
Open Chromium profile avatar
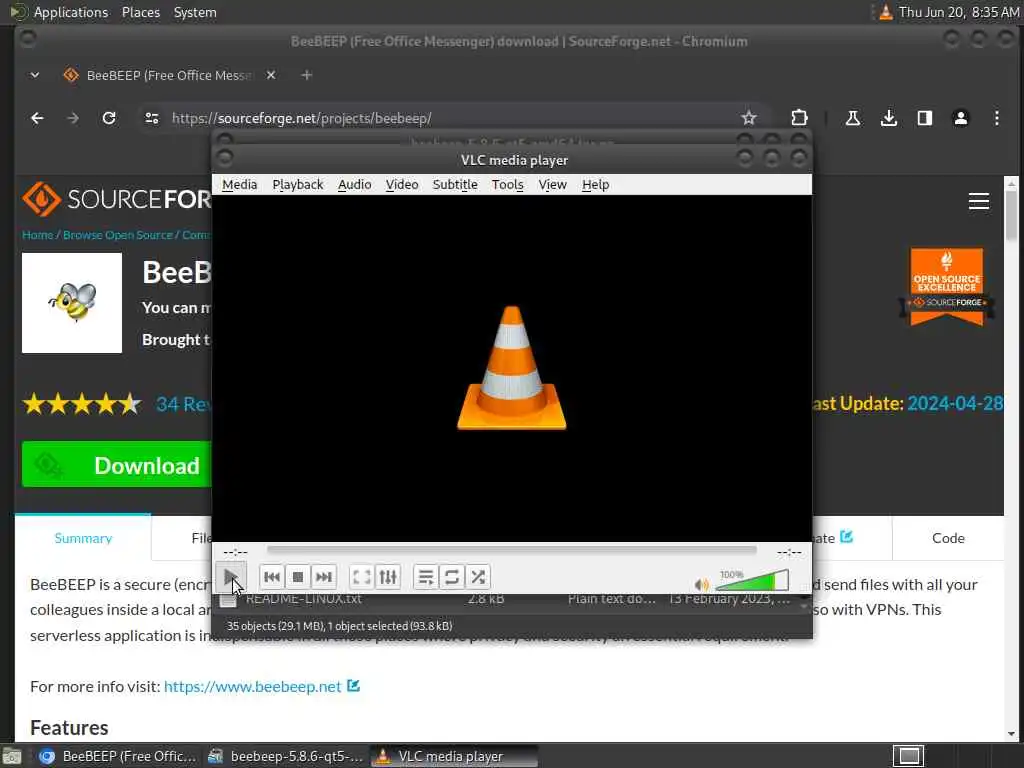[x=961, y=118]
